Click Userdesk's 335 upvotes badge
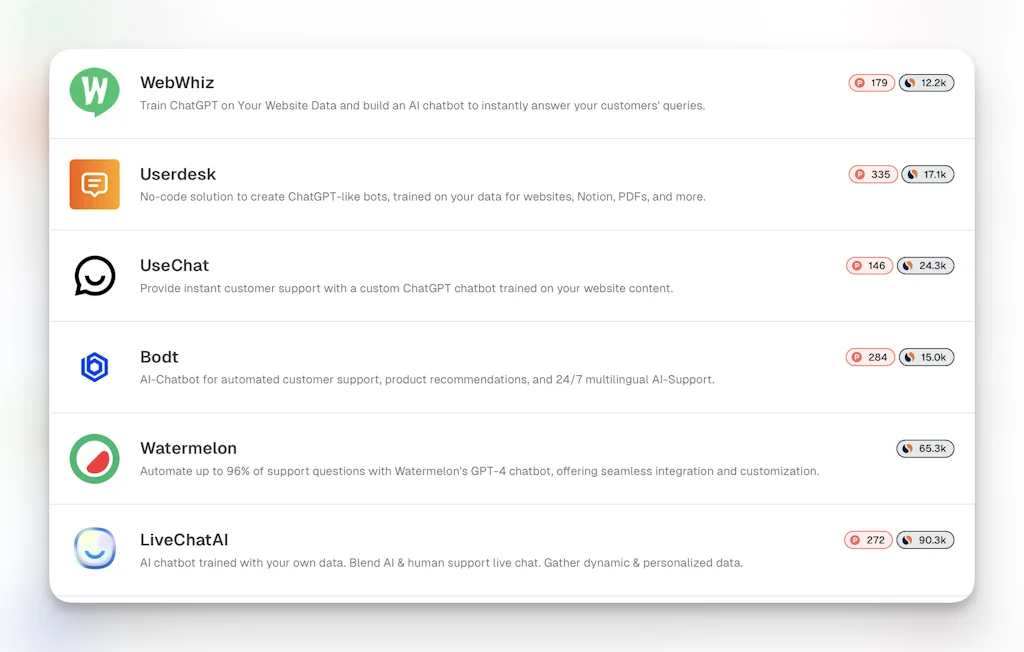Screen dimensions: 1024x652 tap(872, 174)
